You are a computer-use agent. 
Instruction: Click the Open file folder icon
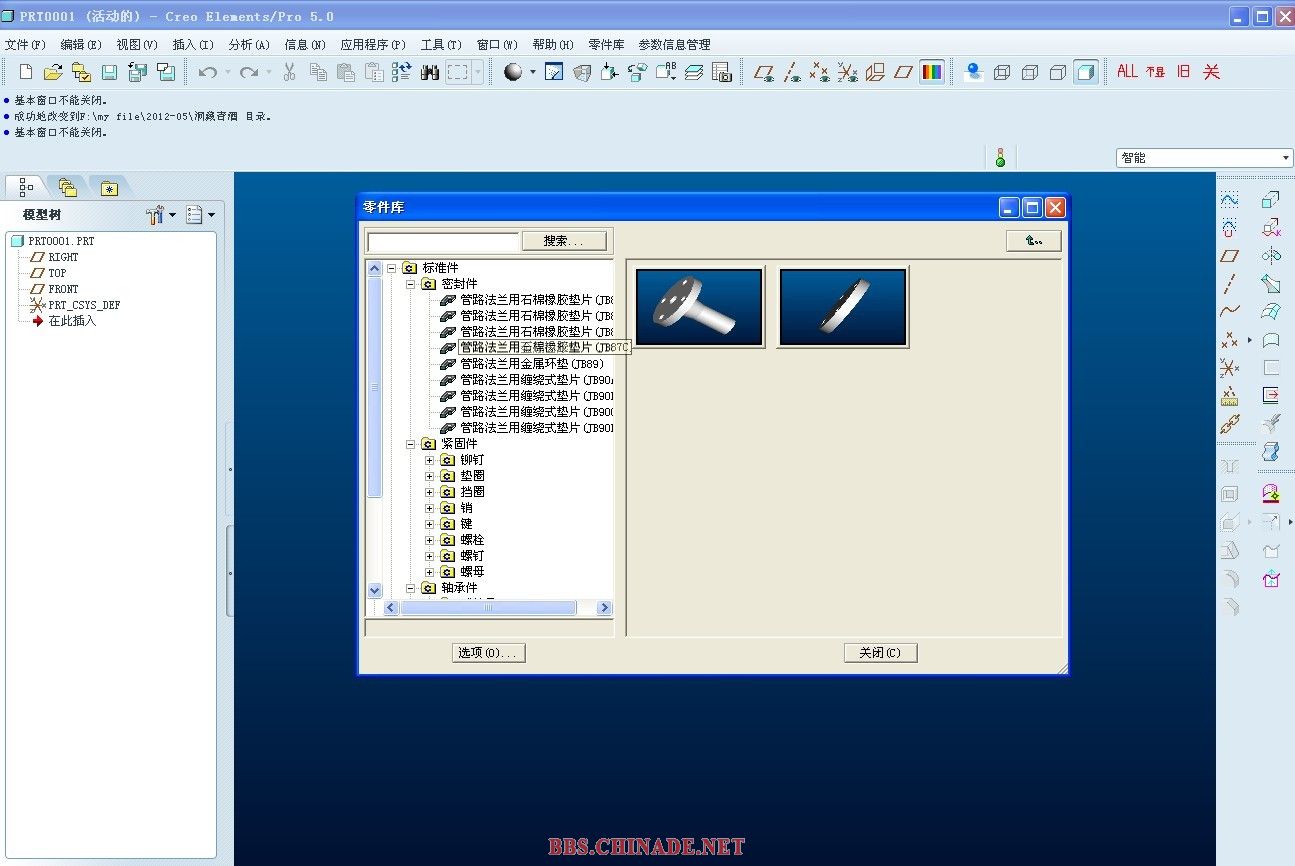53,72
